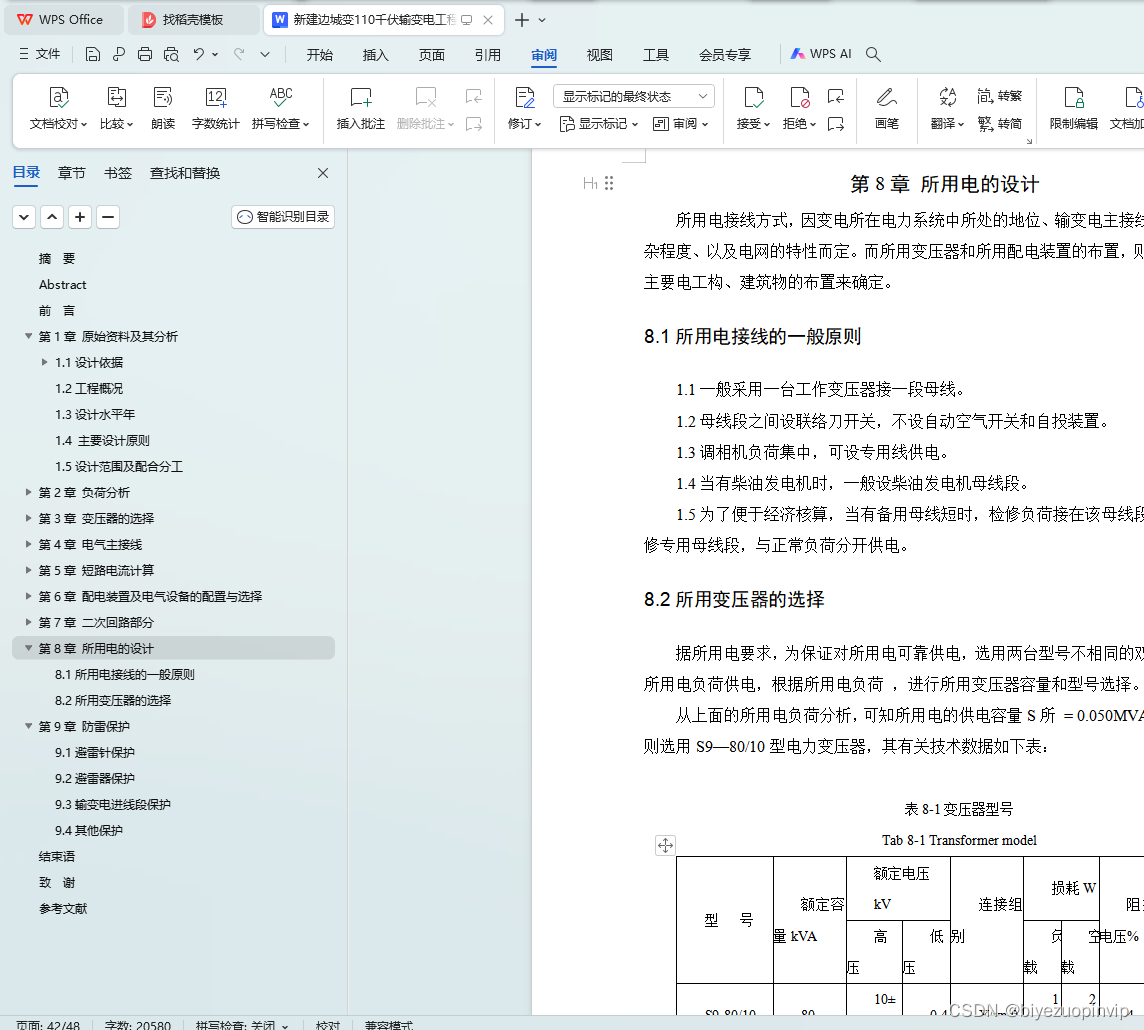Expand the 第2章 负荷分析 node
Screen dimensions: 1144x1030
pyautogui.click(x=28, y=492)
